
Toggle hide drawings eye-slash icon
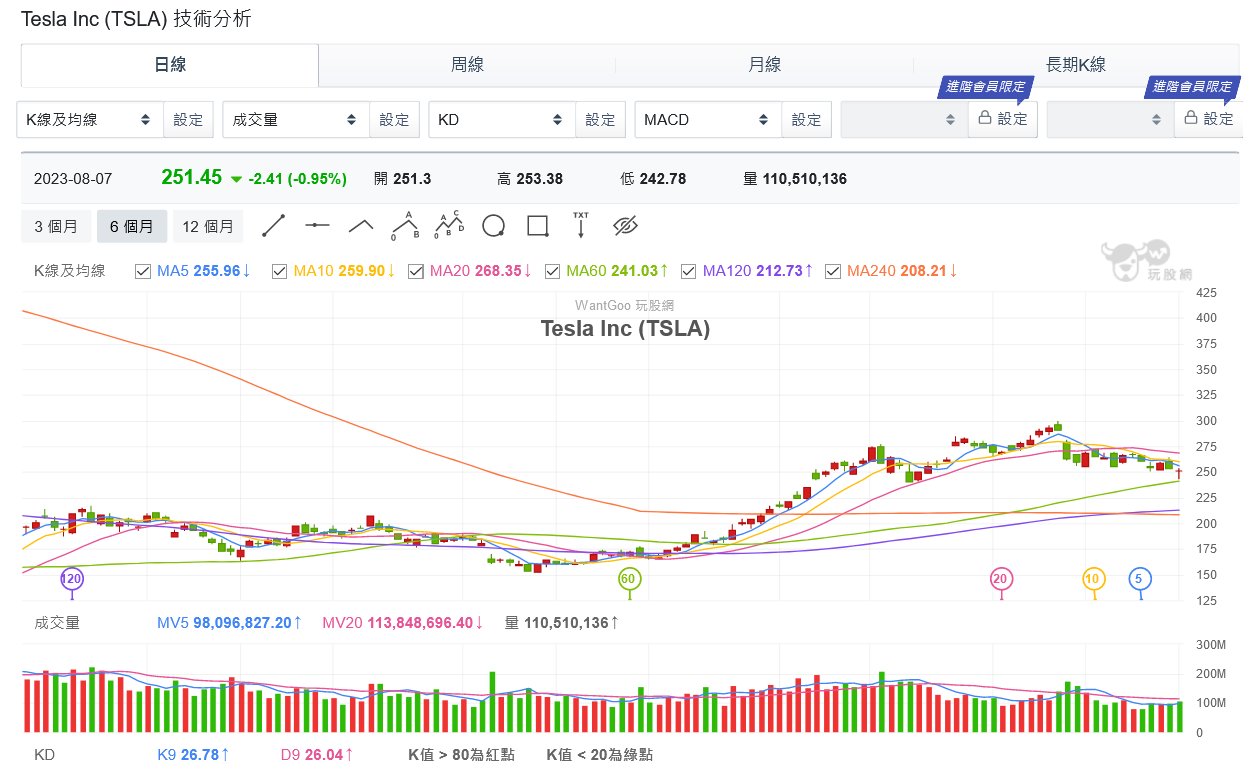click(x=625, y=226)
